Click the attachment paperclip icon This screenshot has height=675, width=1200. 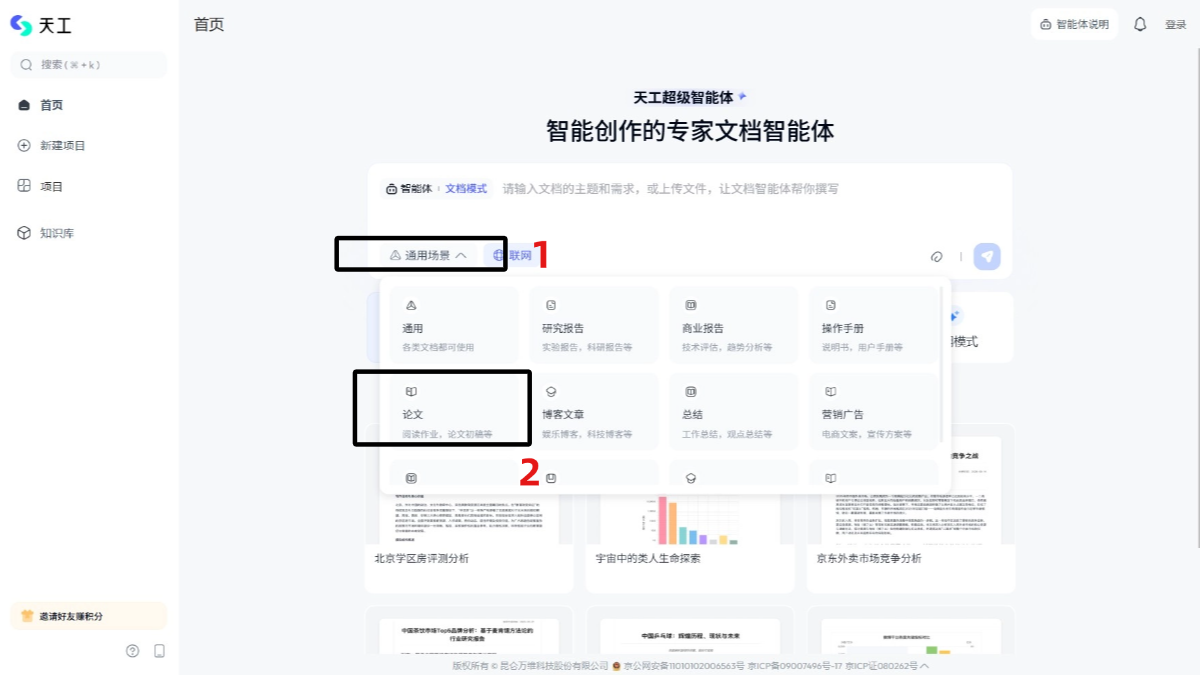936,256
